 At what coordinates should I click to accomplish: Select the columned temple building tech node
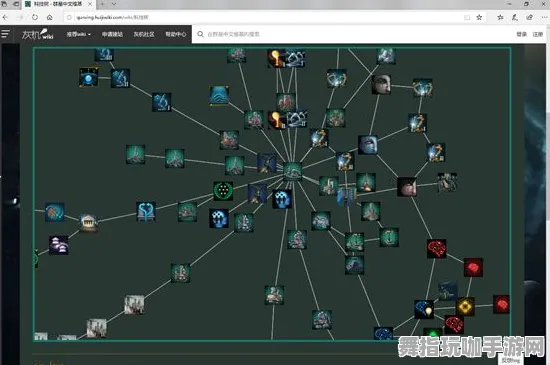point(88,223)
